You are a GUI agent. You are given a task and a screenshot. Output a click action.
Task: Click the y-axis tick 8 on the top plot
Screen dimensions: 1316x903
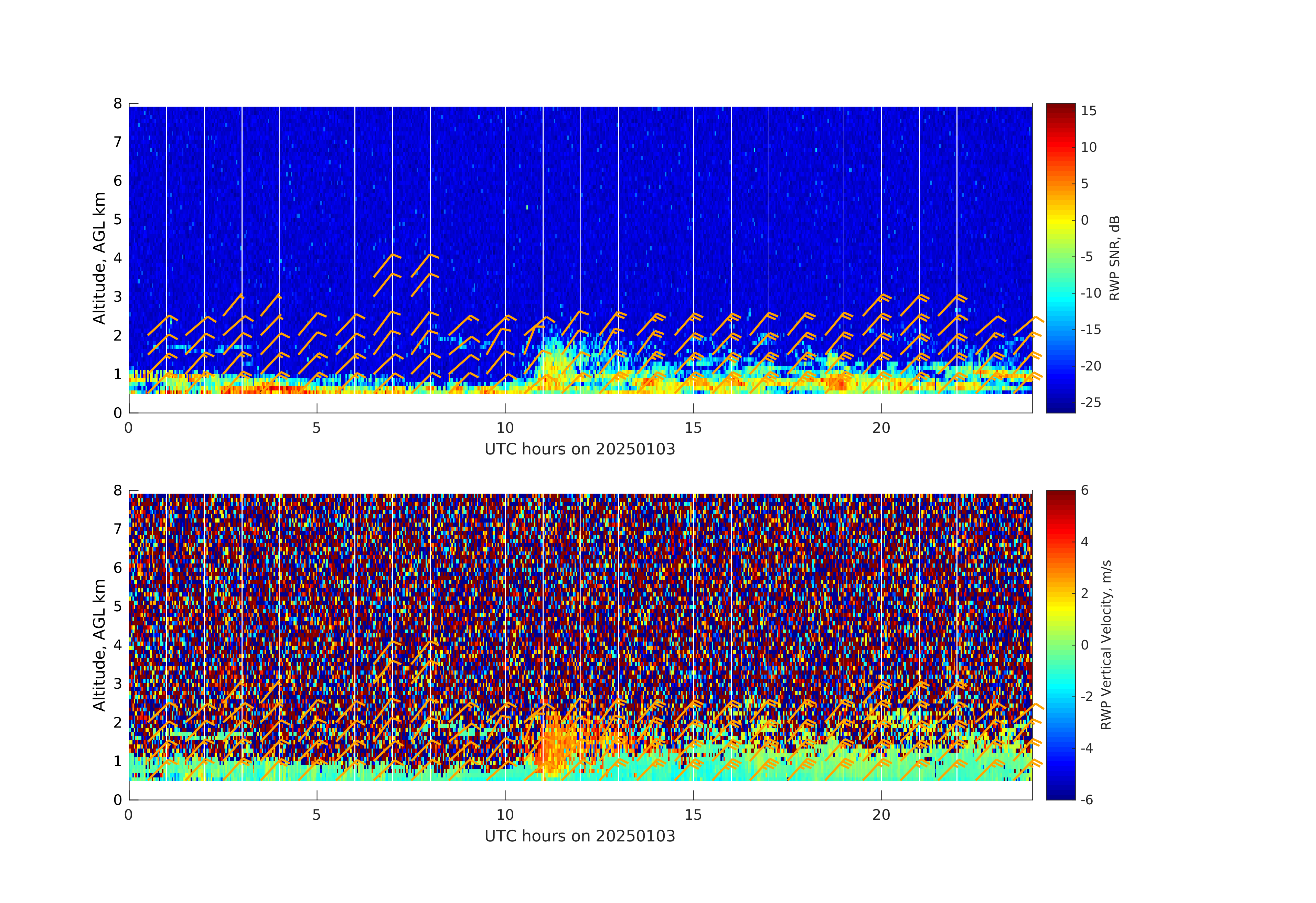tap(118, 104)
